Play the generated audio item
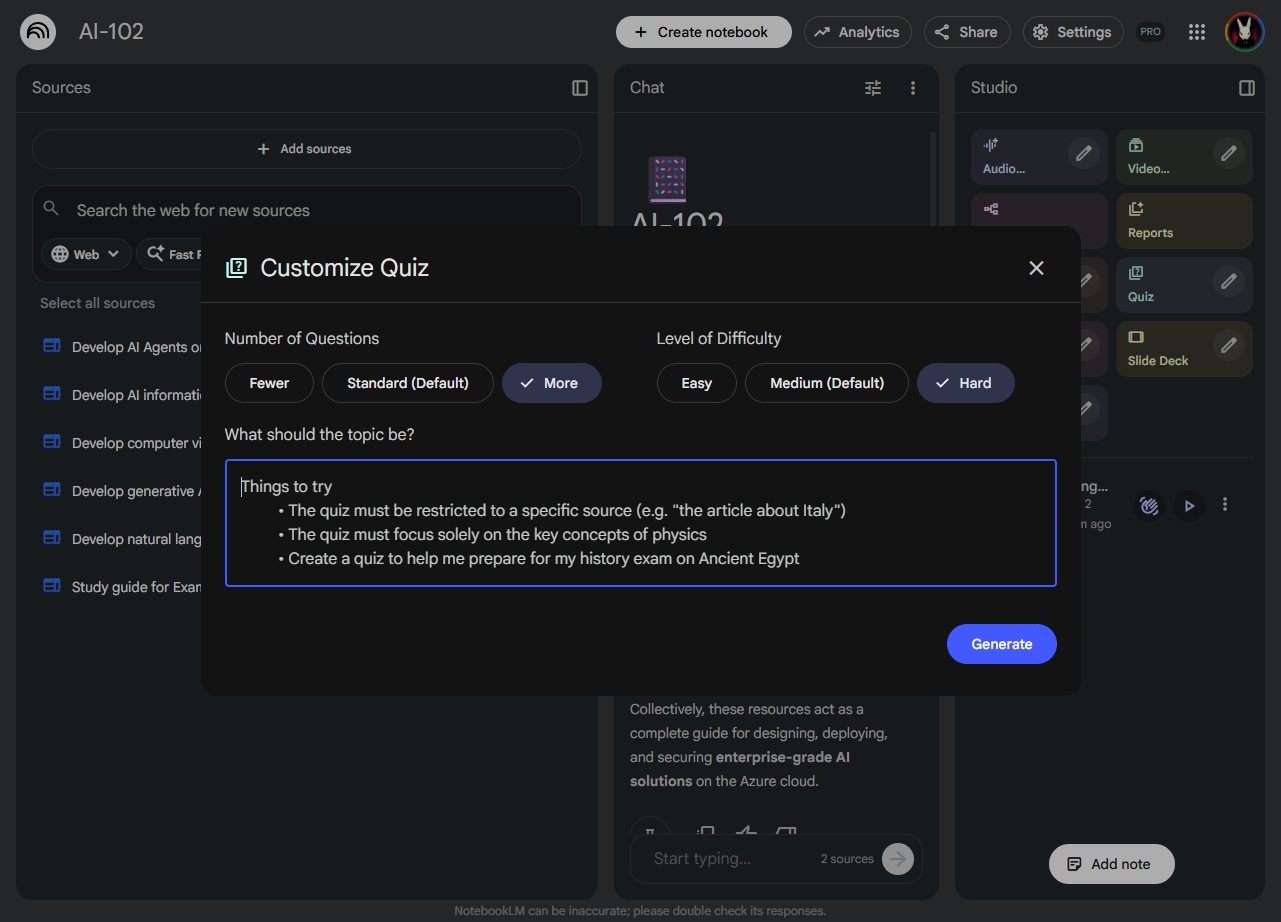Viewport: 1281px width, 922px height. click(1189, 506)
